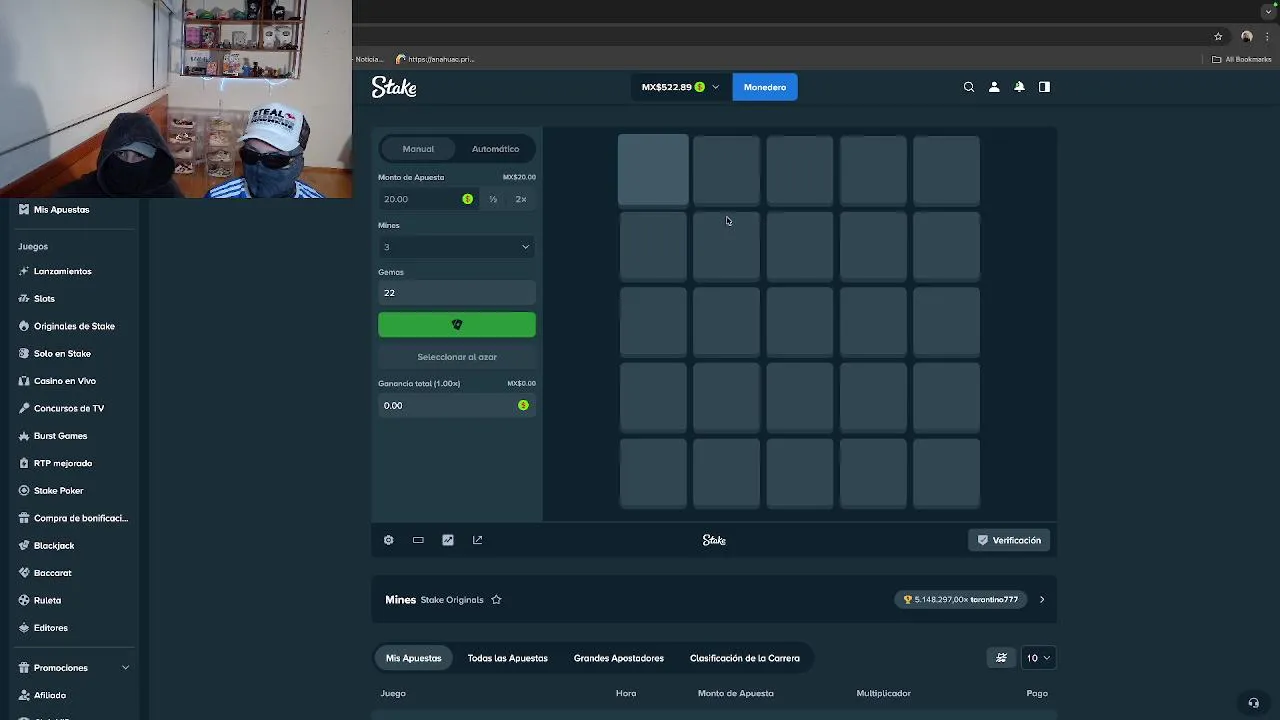Open live support headset icon

point(1253,703)
